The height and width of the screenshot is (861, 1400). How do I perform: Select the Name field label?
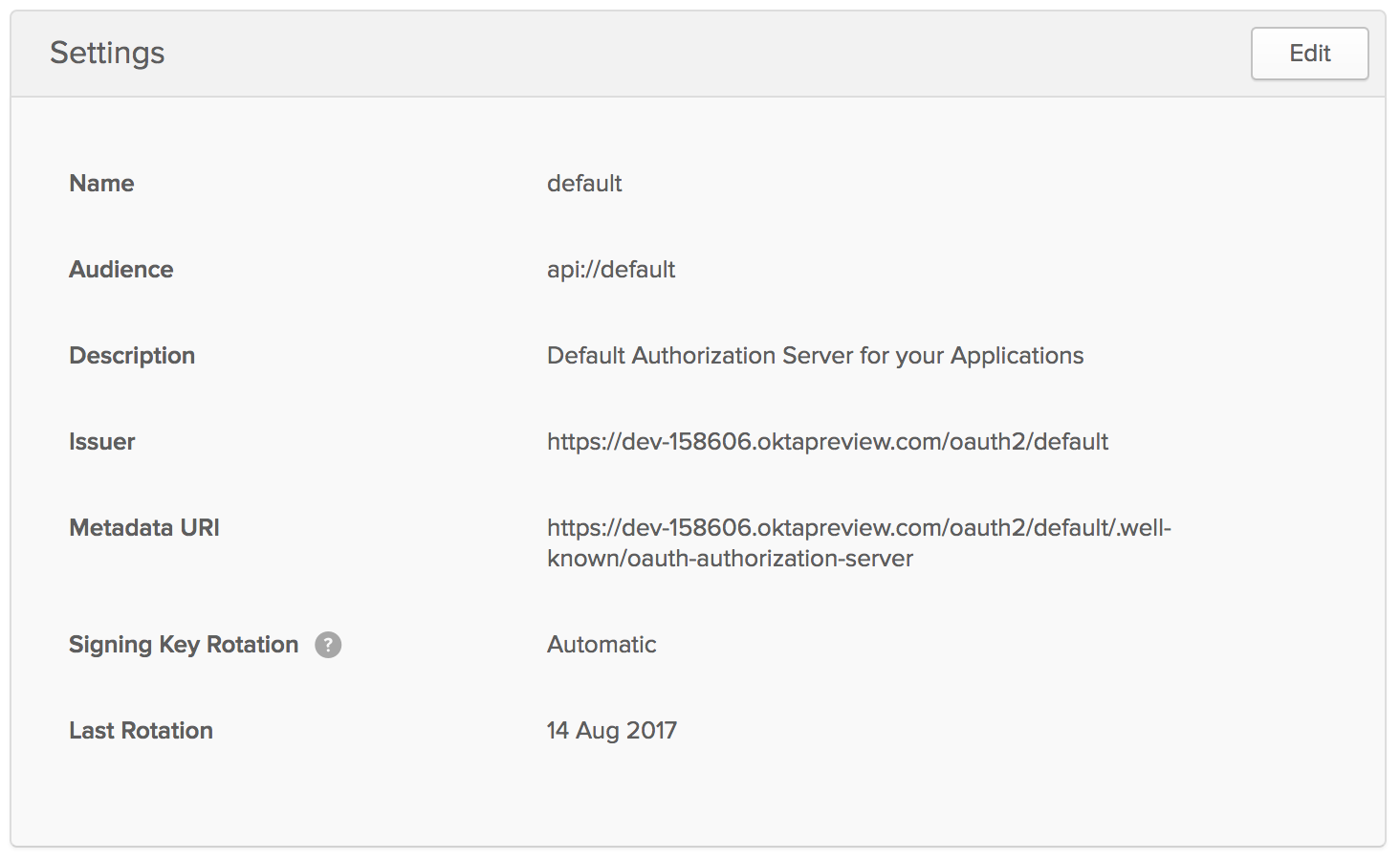coord(101,184)
